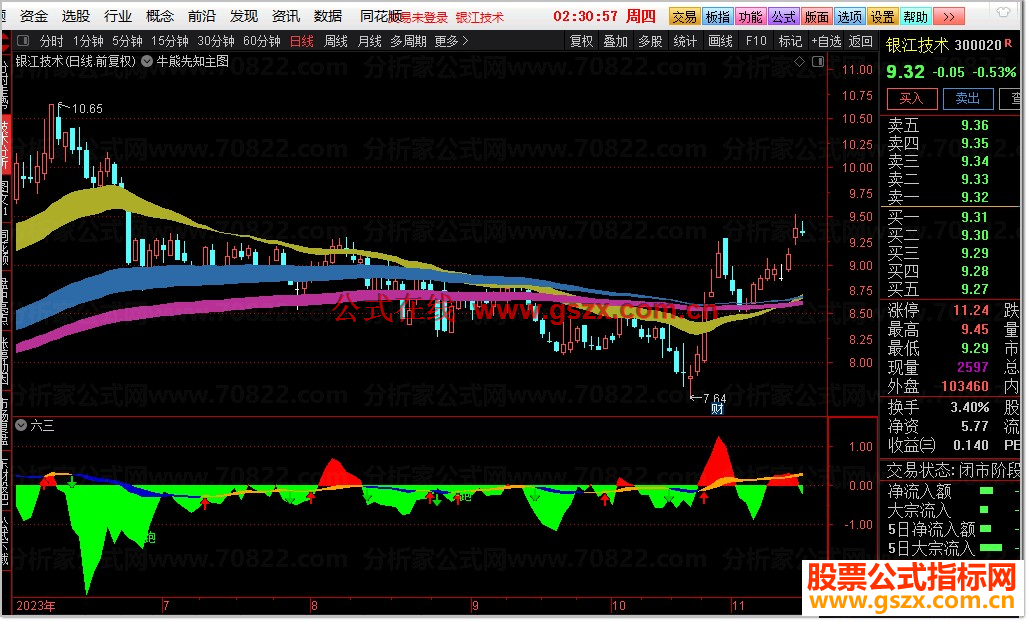The height and width of the screenshot is (621, 1029).
Task: Open the 公式 formula manager
Action: tap(784, 15)
